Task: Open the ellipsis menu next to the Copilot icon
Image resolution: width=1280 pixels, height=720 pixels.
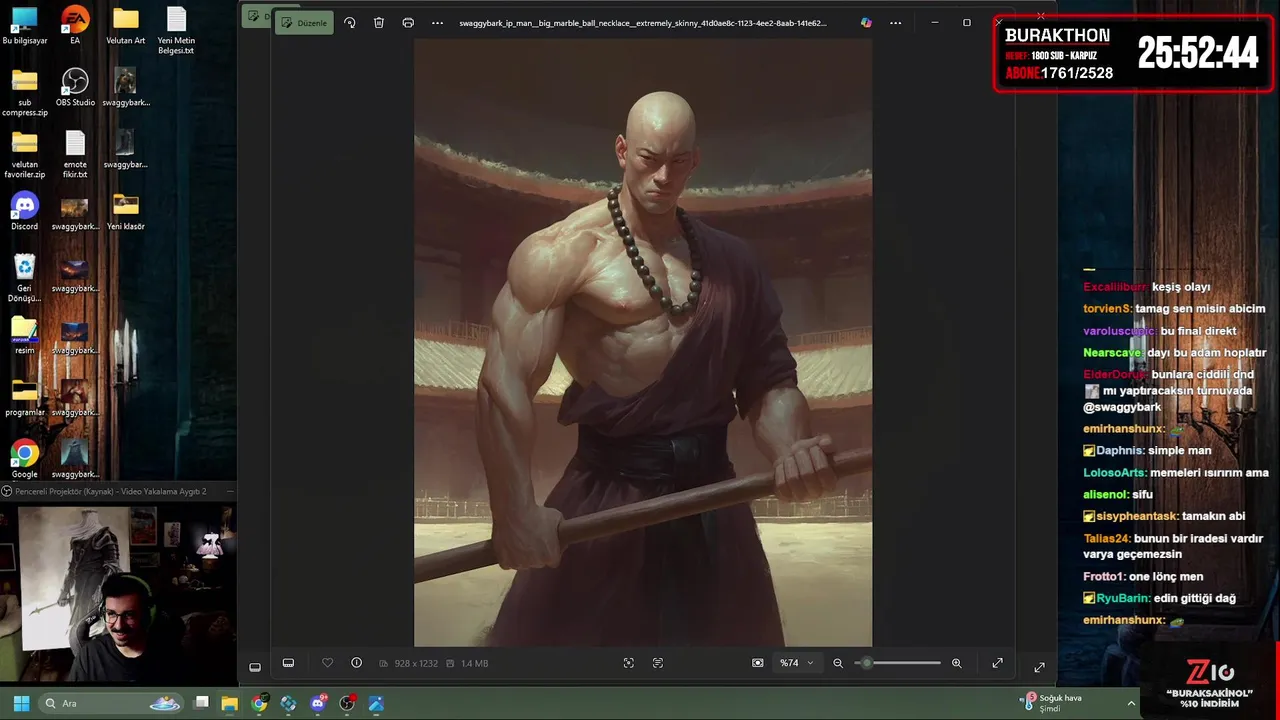Action: coord(895,23)
